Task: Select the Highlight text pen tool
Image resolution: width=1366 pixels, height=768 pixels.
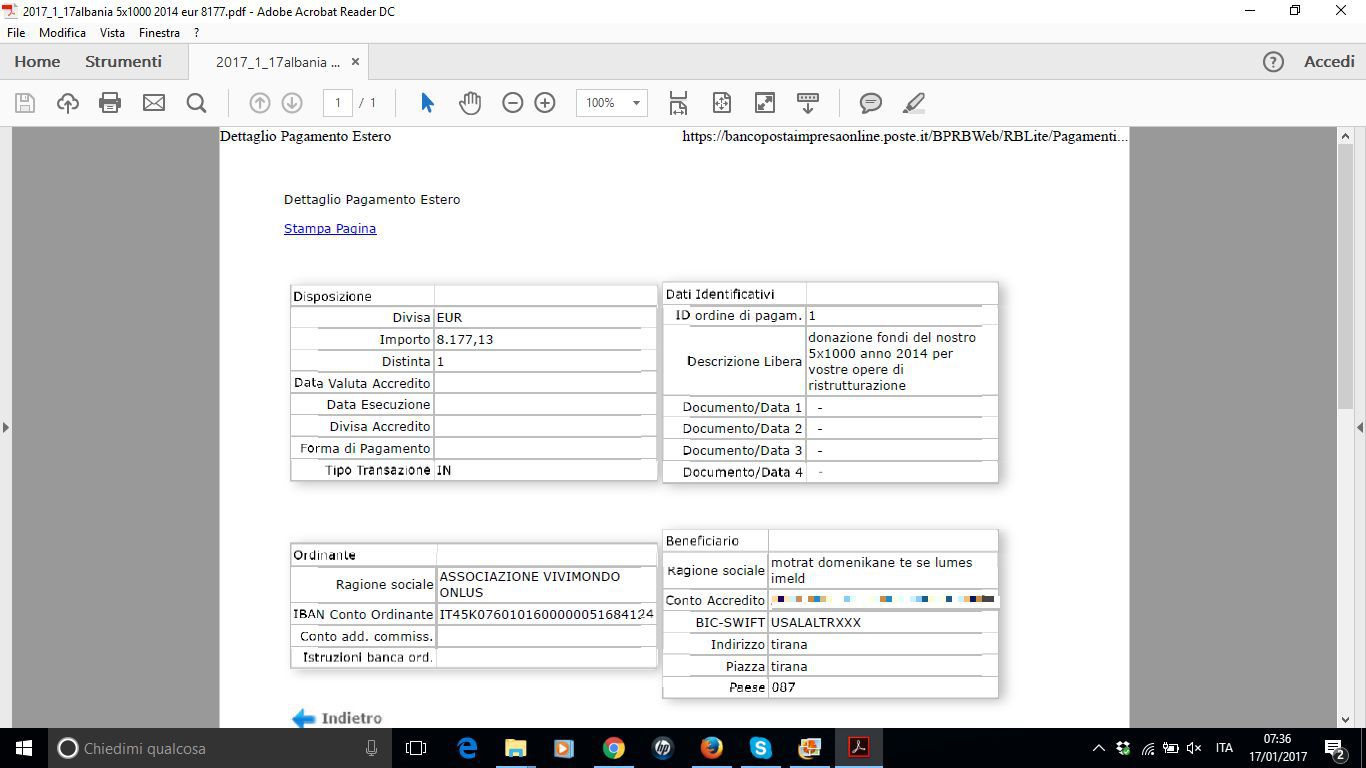Action: (x=913, y=103)
